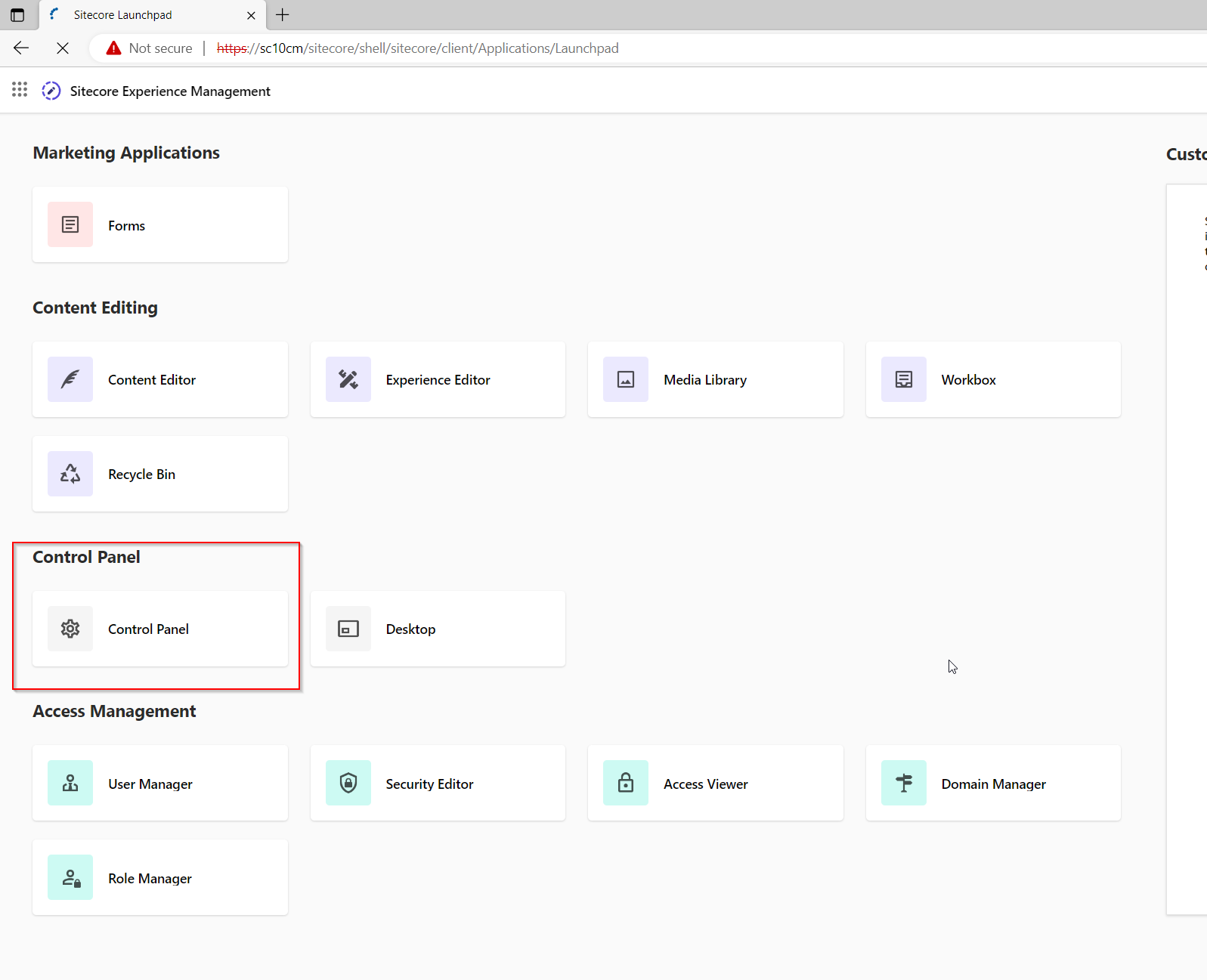
Task: Click Sitecore Experience Management title
Action: pos(170,91)
